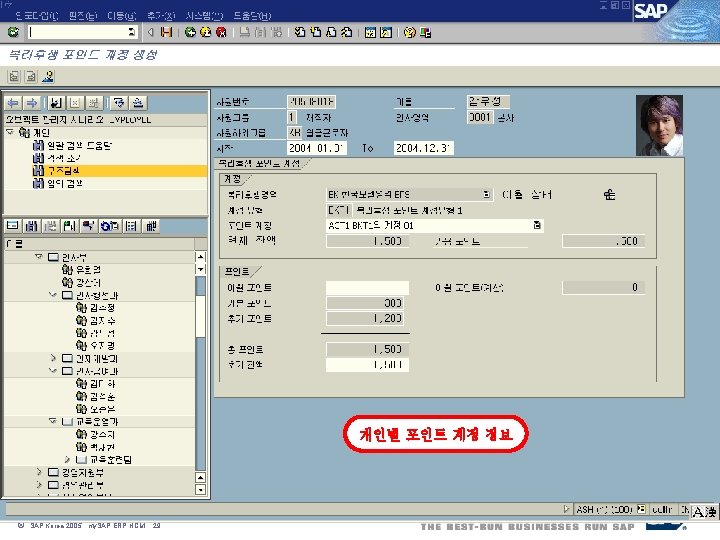Click the funnel filter icon in object manager

[119, 103]
